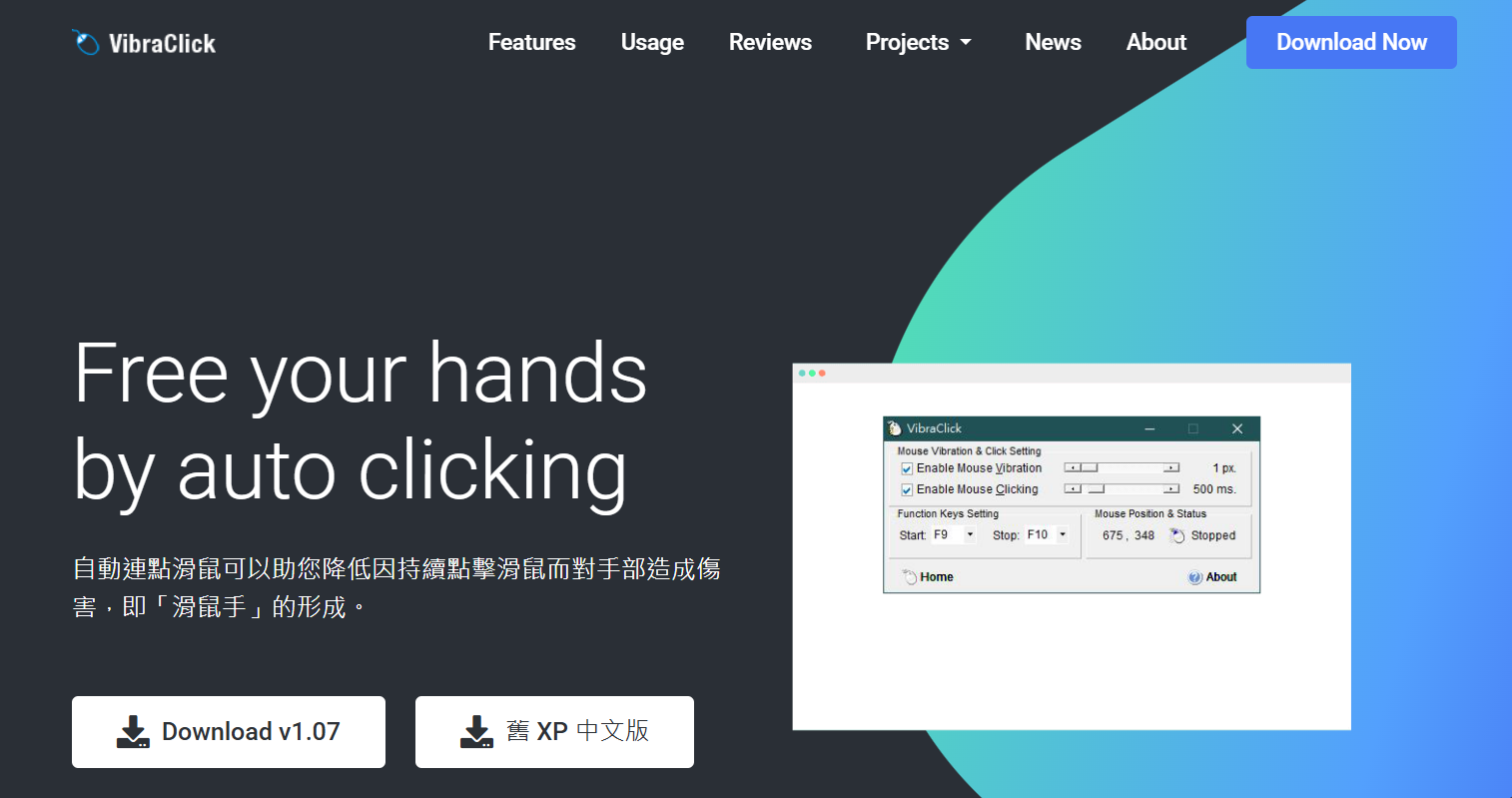1512x798 pixels.
Task: Select Reviews in the top navigation
Action: coord(770,42)
